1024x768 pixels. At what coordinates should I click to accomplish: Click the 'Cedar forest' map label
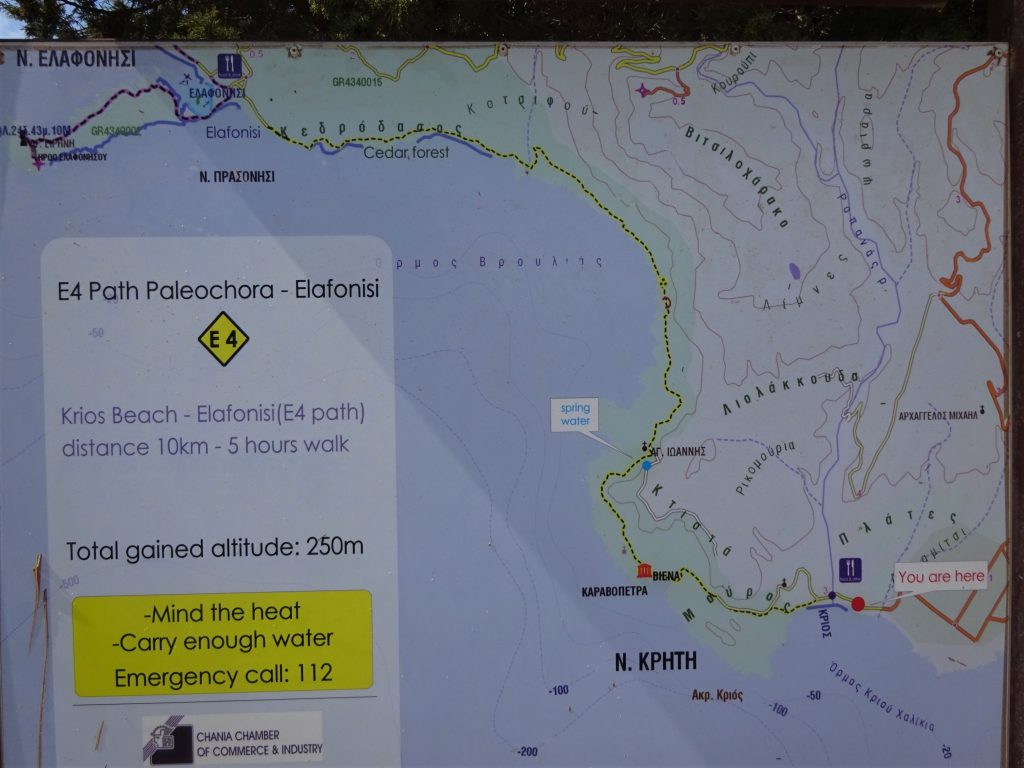pos(406,153)
